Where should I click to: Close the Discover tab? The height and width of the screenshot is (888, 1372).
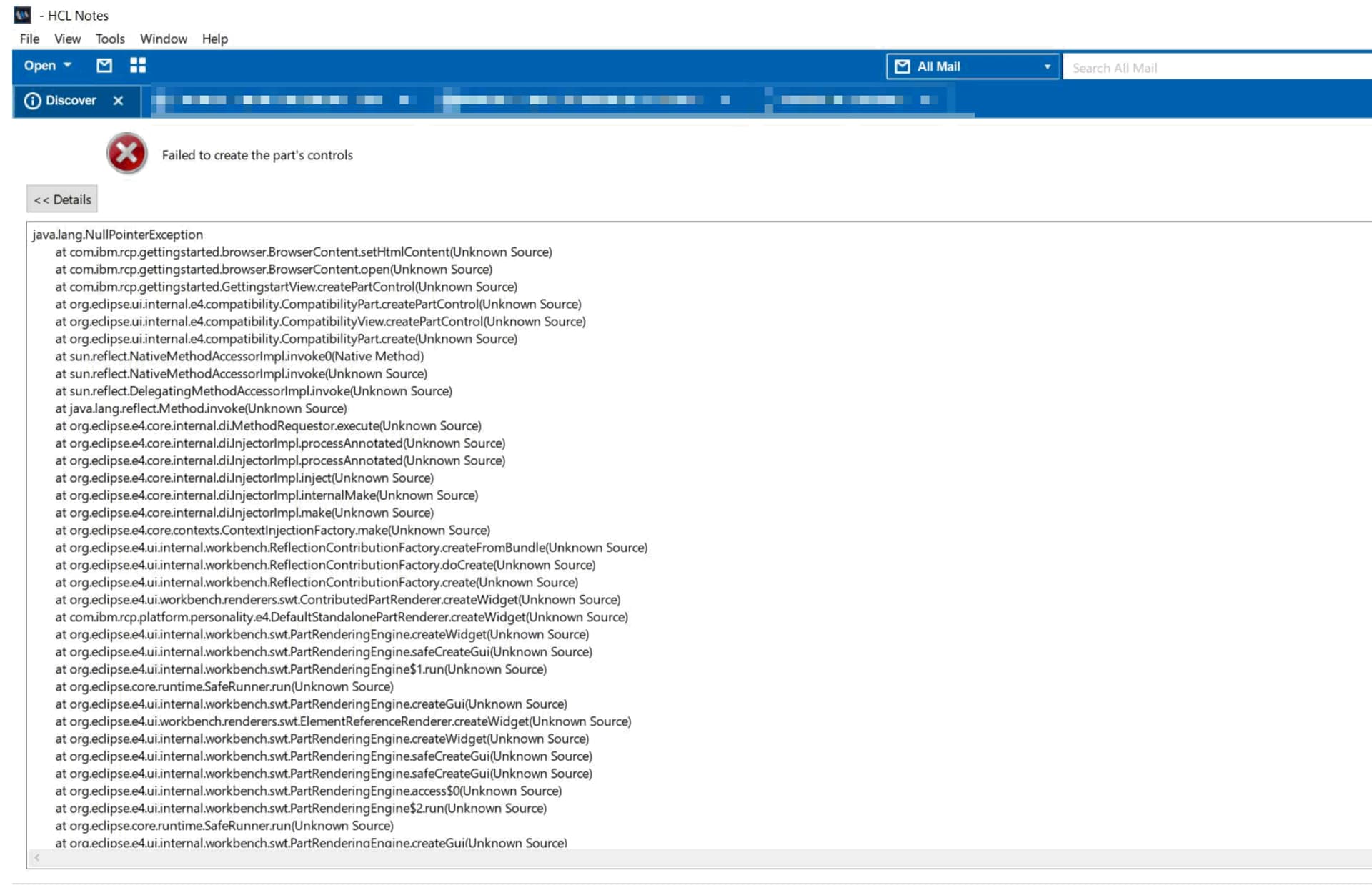click(118, 101)
